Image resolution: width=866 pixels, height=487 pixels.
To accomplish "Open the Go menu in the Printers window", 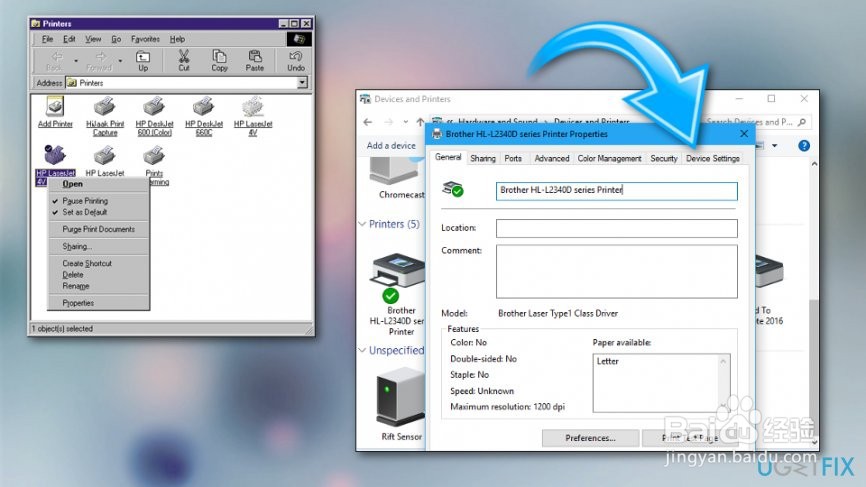I will pos(116,39).
